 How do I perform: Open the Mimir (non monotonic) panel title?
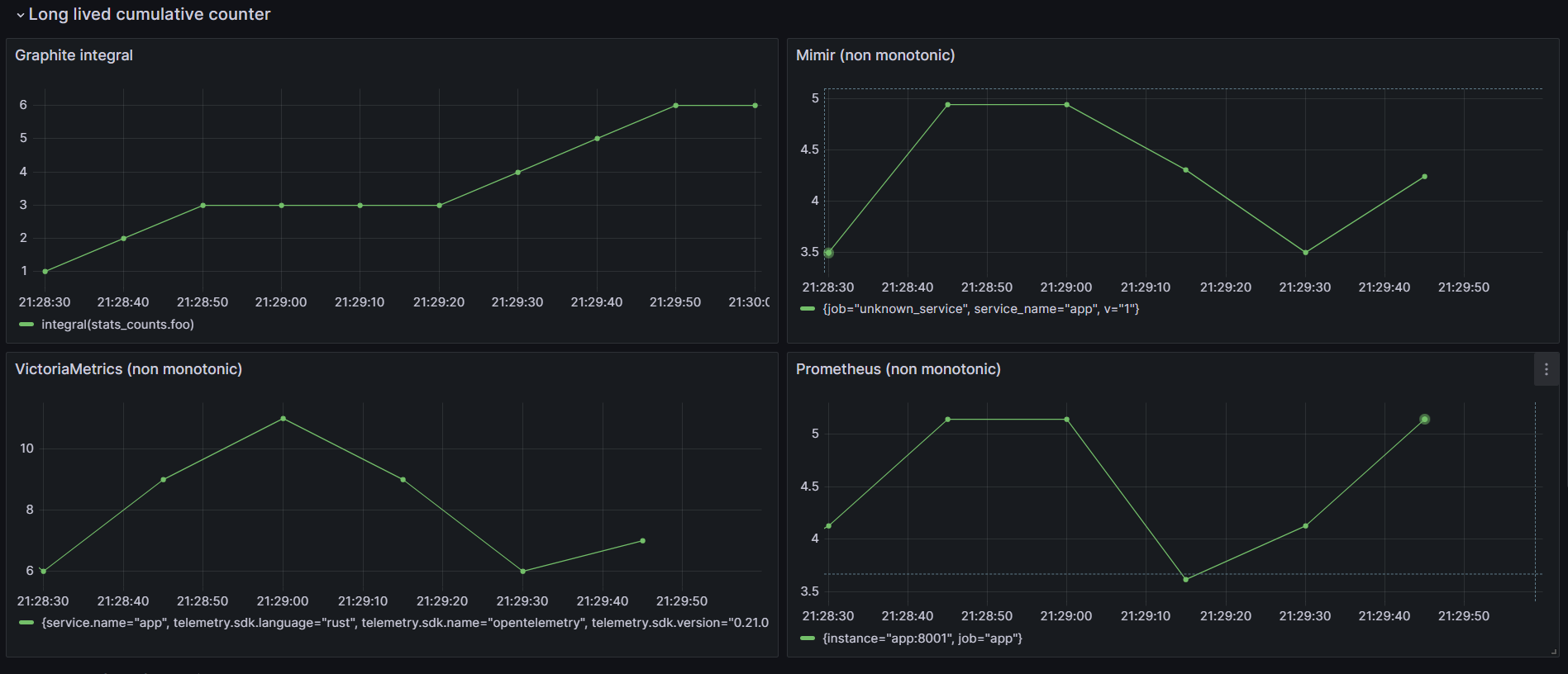pos(875,55)
